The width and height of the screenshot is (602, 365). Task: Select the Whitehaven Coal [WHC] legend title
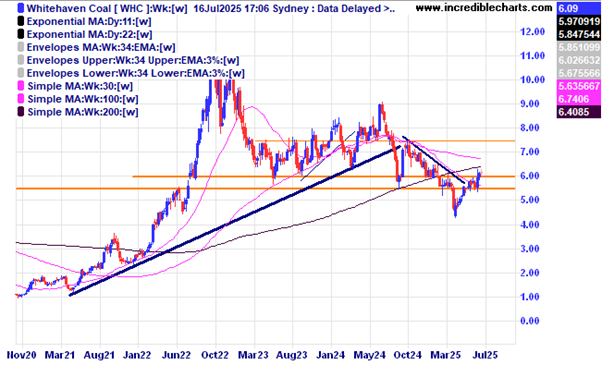tap(107, 8)
